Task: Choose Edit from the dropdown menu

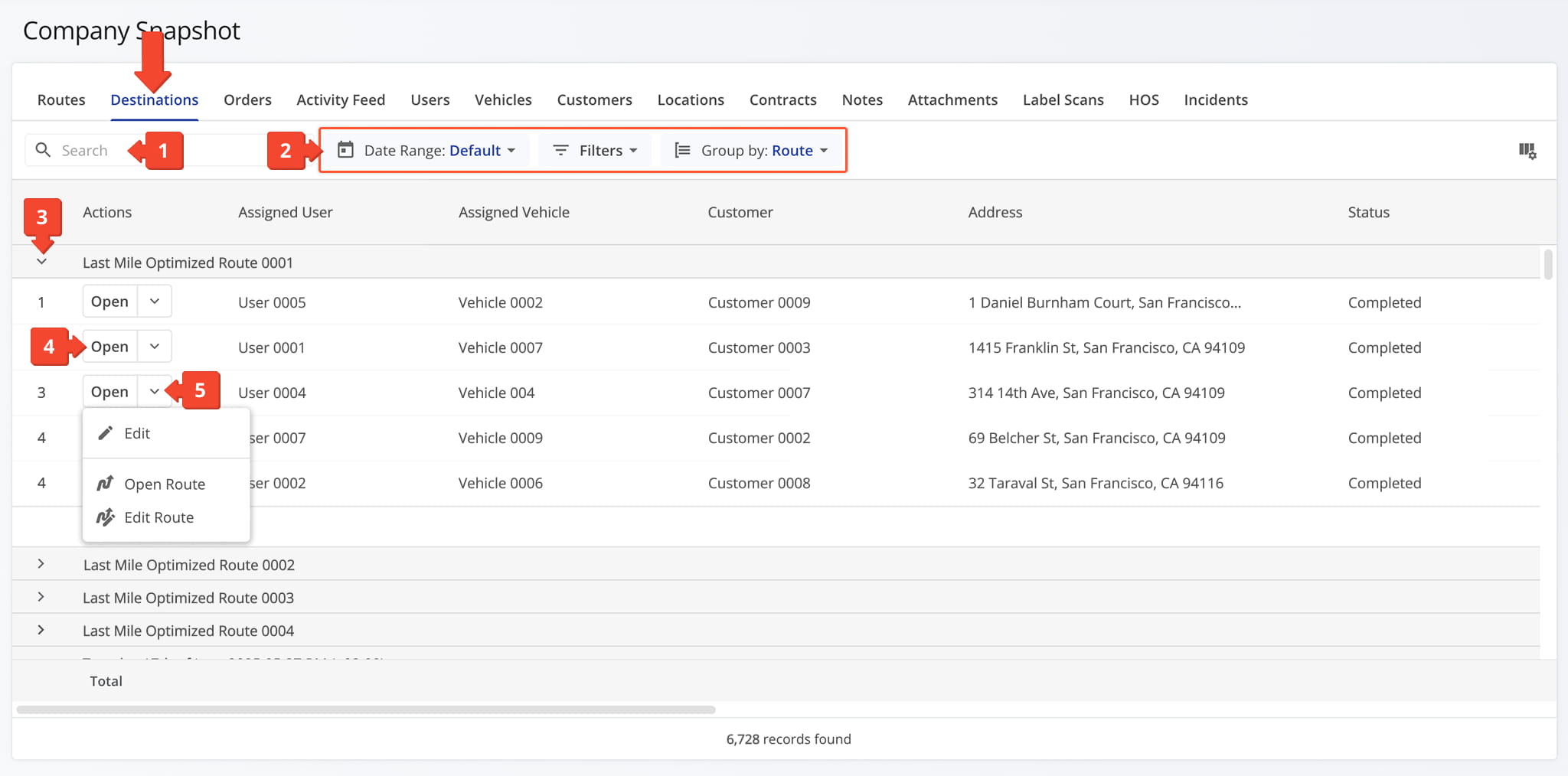Action: [x=166, y=433]
